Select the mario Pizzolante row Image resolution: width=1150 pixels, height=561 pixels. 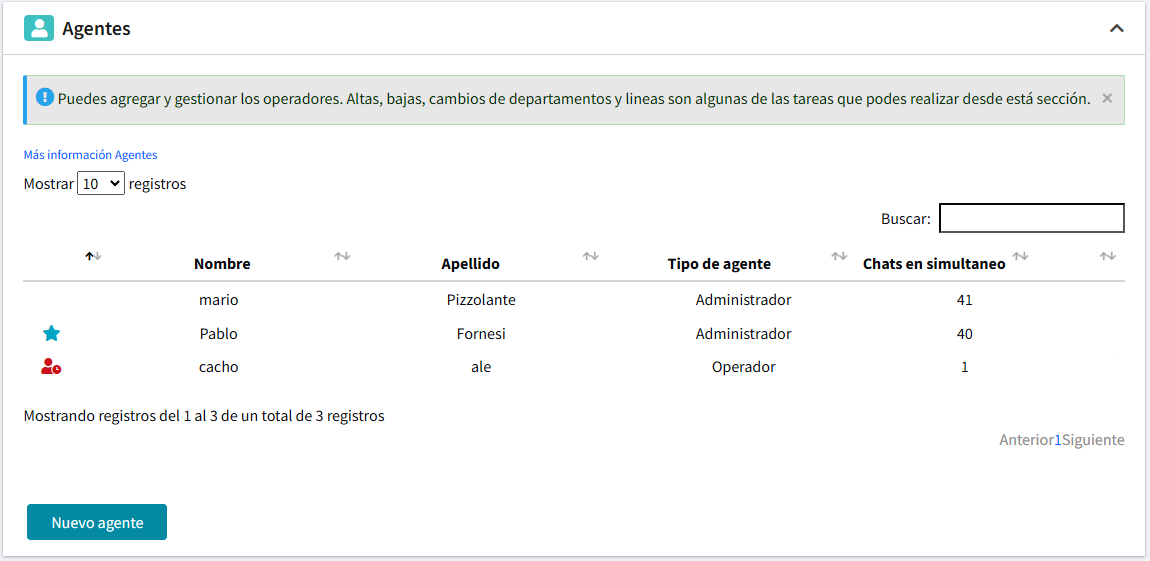click(x=481, y=300)
